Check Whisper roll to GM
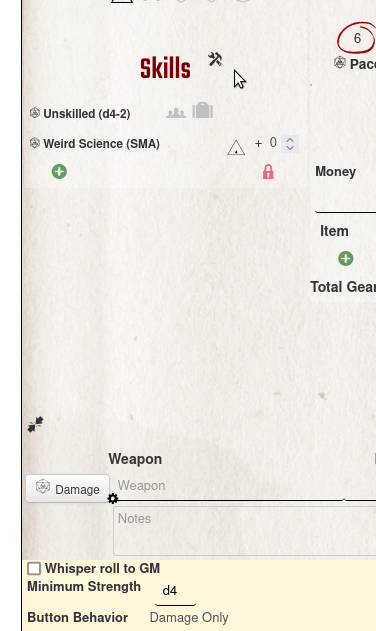The height and width of the screenshot is (631, 376). [34, 569]
